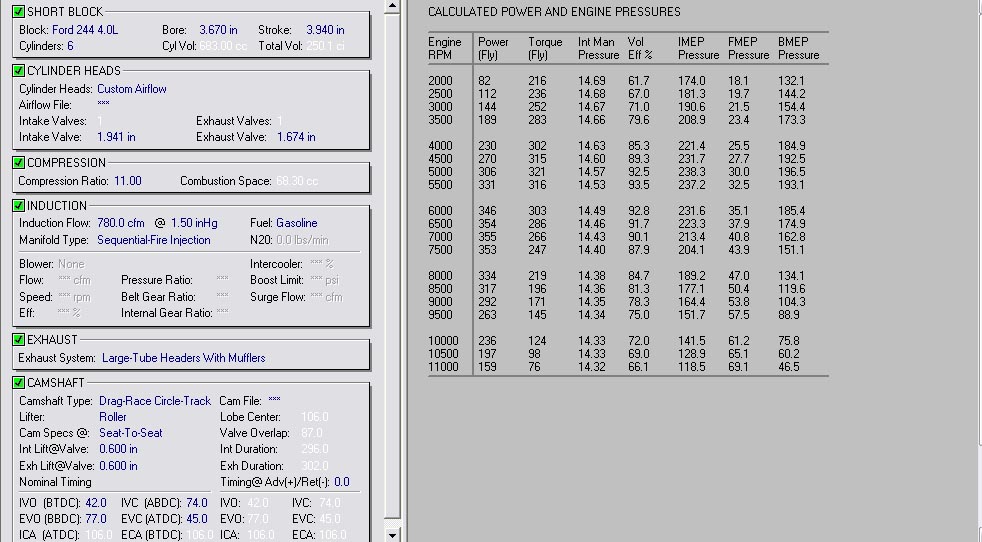This screenshot has height=542, width=982.
Task: Toggle the CAMSHAFT section checkbox
Action: coord(18,383)
